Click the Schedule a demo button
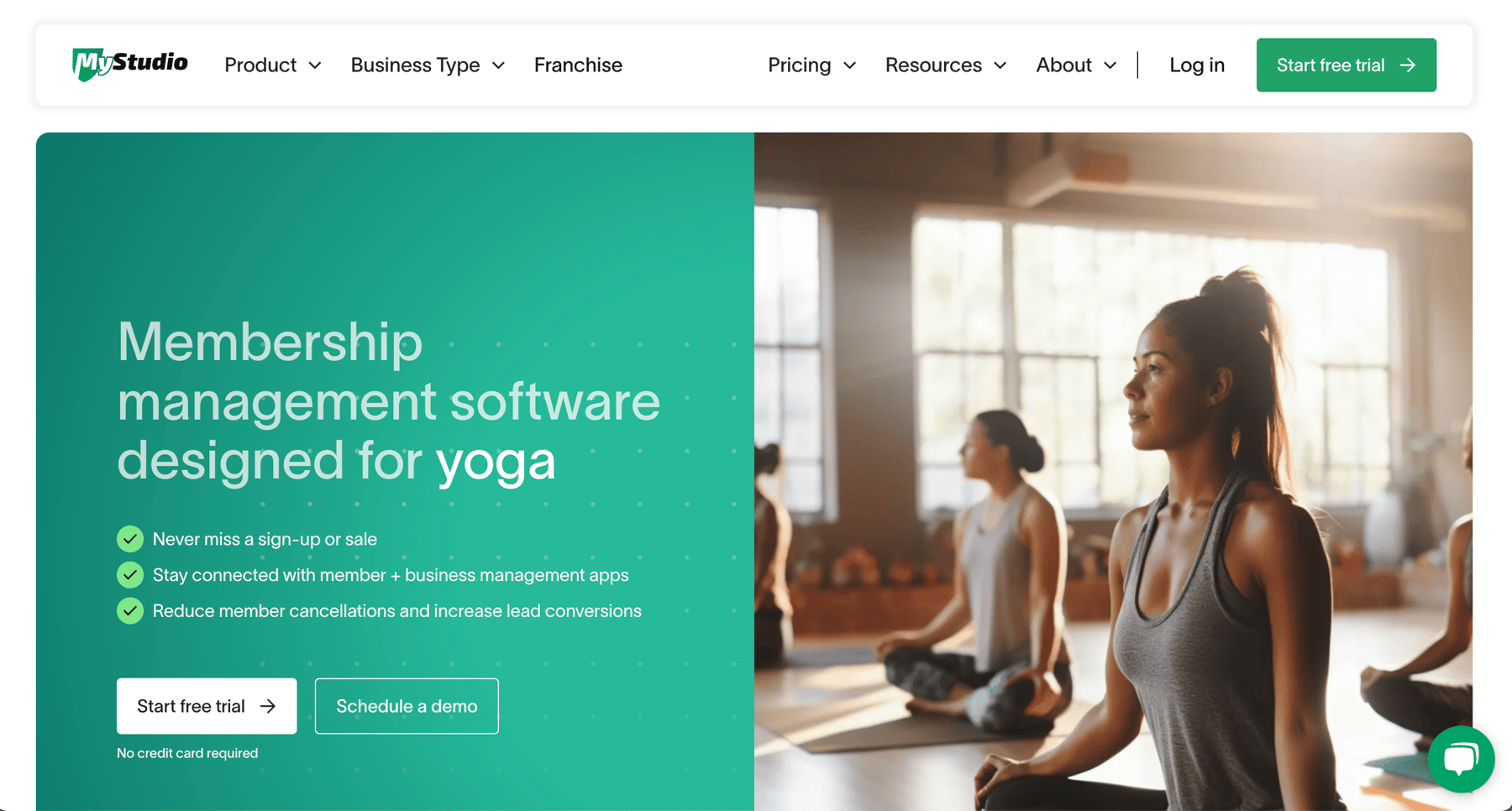Image resolution: width=1512 pixels, height=811 pixels. coord(407,706)
